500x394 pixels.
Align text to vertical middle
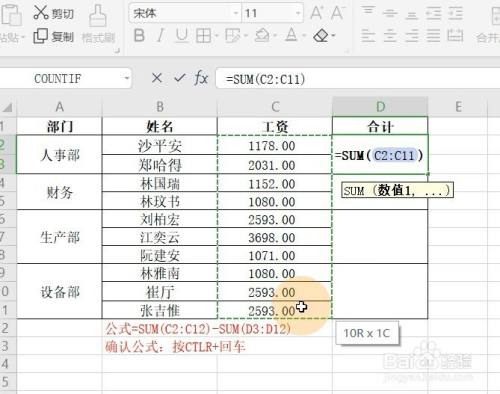pos(390,13)
